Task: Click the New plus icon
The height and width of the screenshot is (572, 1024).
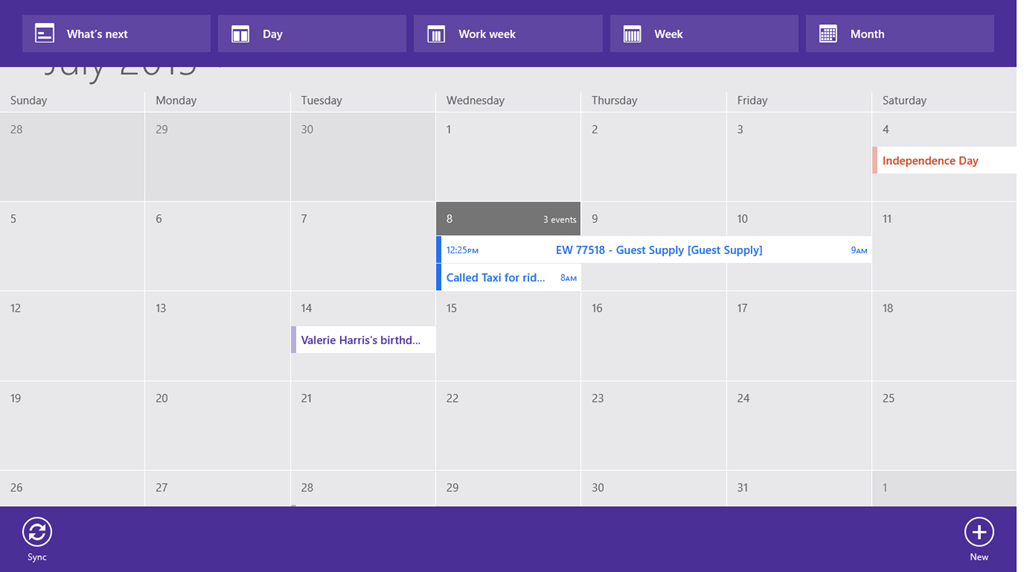Action: [x=978, y=532]
